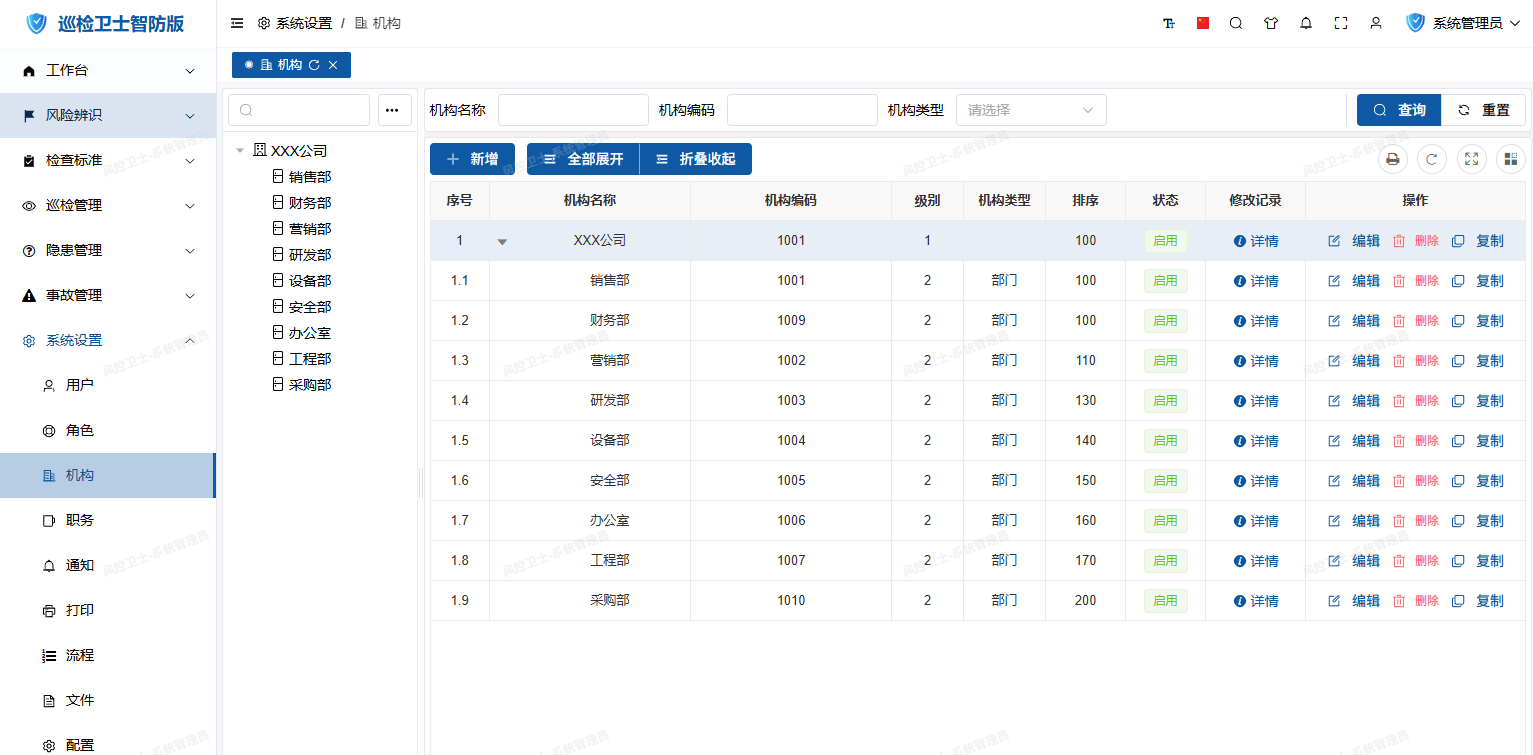Click the 重置 reset button
This screenshot has width=1533, height=755.
[1484, 110]
